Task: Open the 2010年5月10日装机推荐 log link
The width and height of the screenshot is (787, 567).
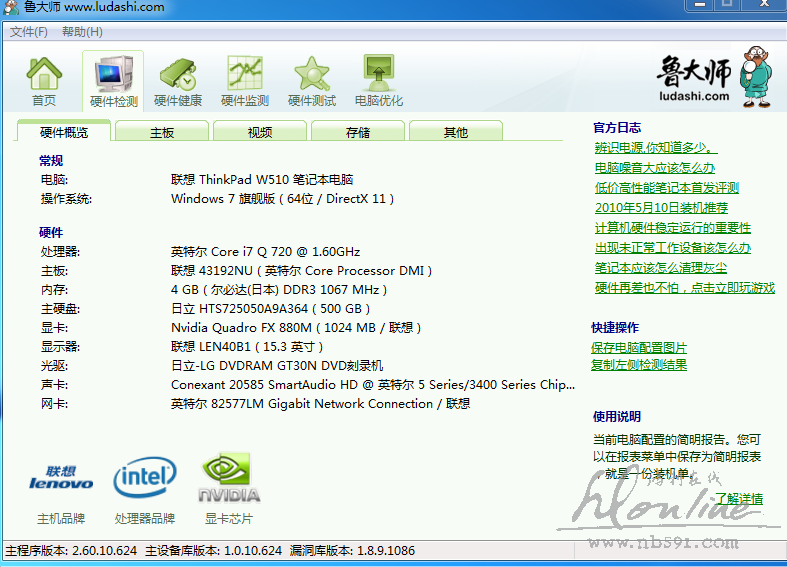Action: coord(661,208)
